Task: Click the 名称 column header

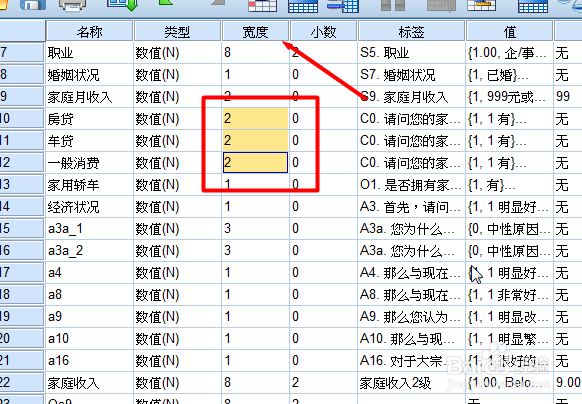Action: (x=89, y=32)
